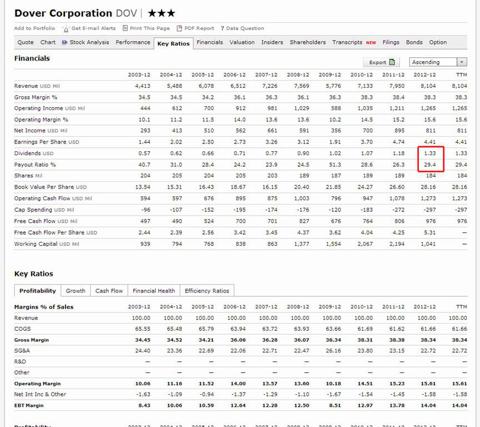The width and height of the screenshot is (480, 427).
Task: Click the Get E-mail Alerts link
Action: coord(93,28)
